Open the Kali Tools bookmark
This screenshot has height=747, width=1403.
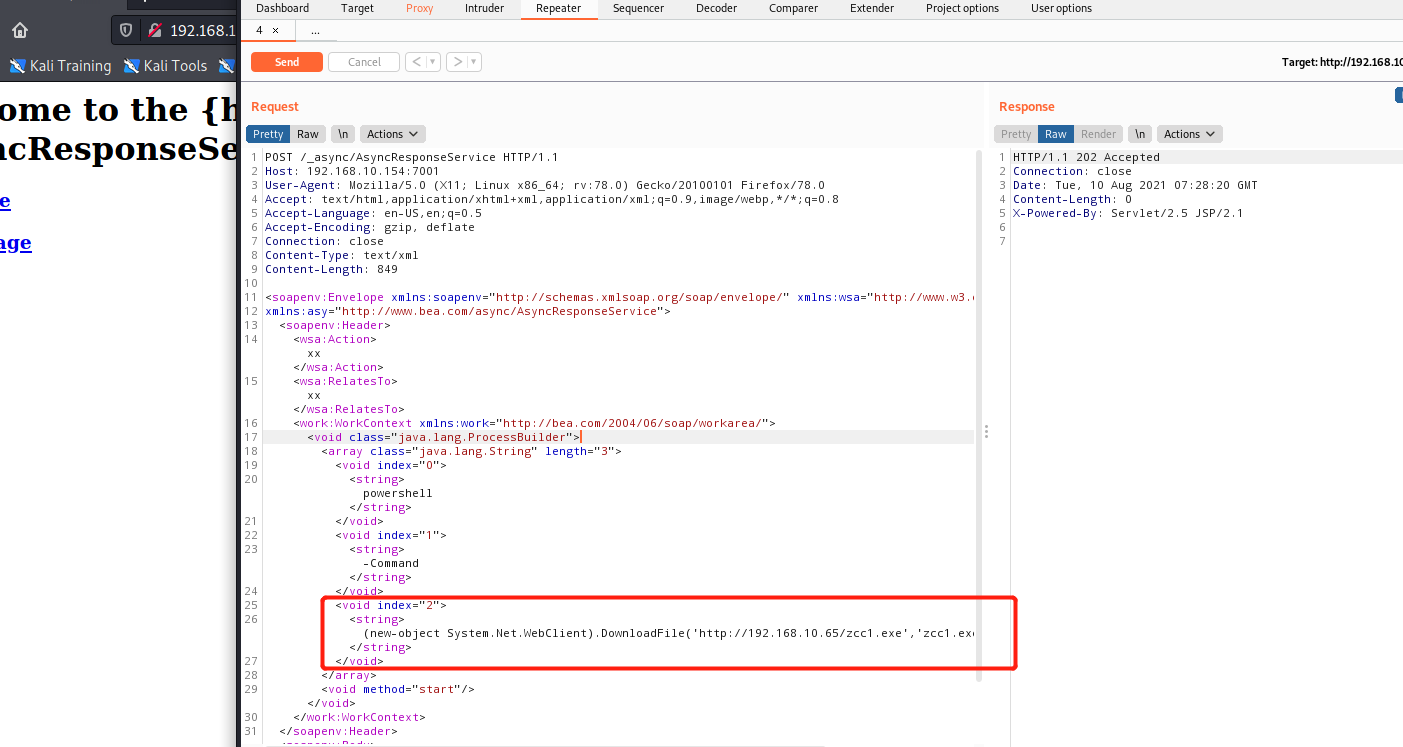[165, 66]
